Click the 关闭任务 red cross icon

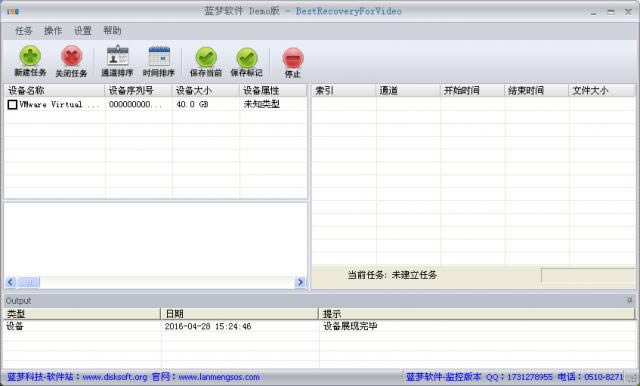72,56
